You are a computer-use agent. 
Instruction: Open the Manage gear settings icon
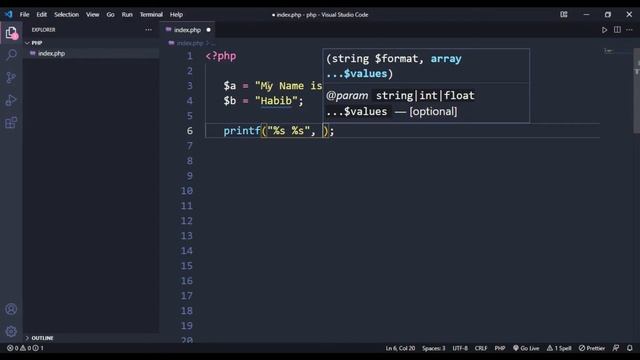[x=11, y=331]
